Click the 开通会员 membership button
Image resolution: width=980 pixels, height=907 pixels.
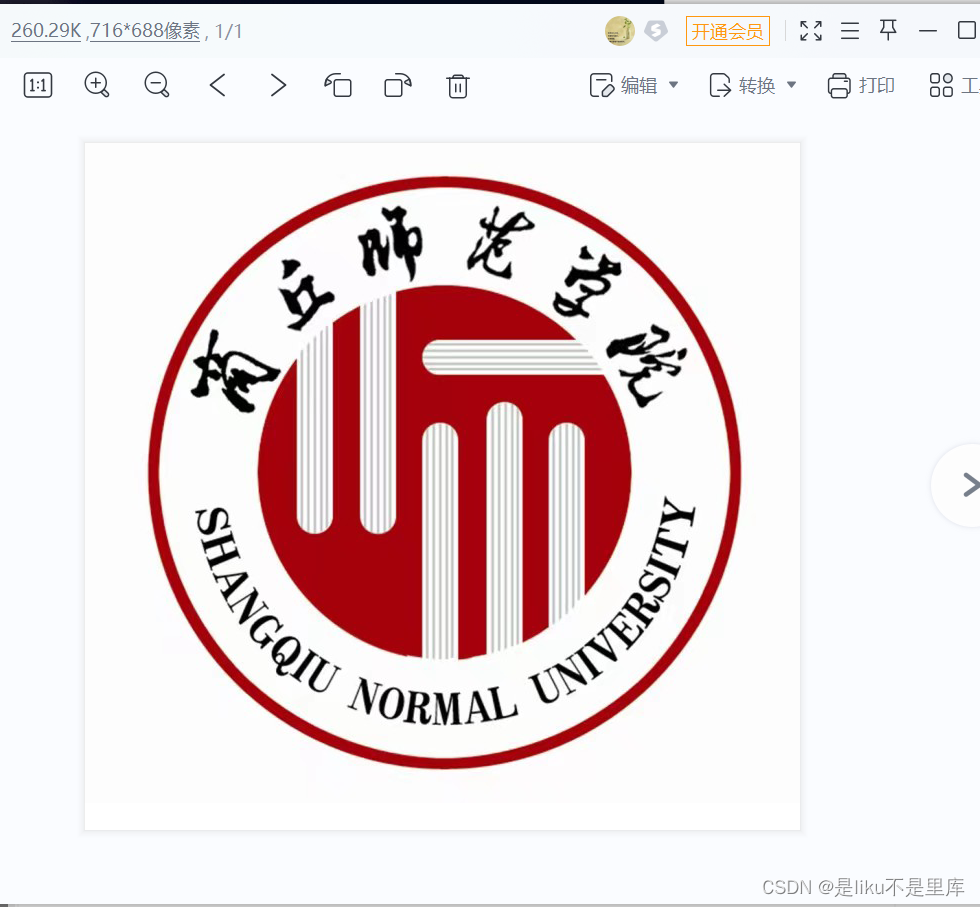(728, 31)
